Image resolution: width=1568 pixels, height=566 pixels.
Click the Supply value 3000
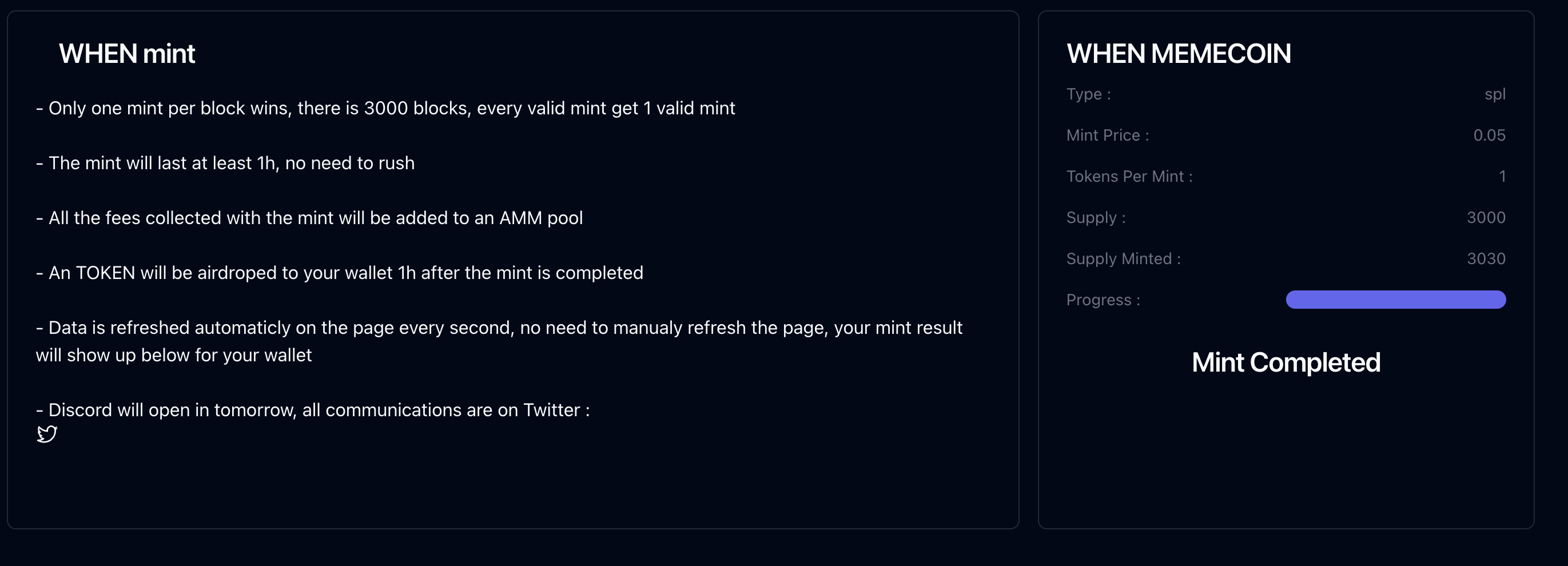[x=1486, y=217]
